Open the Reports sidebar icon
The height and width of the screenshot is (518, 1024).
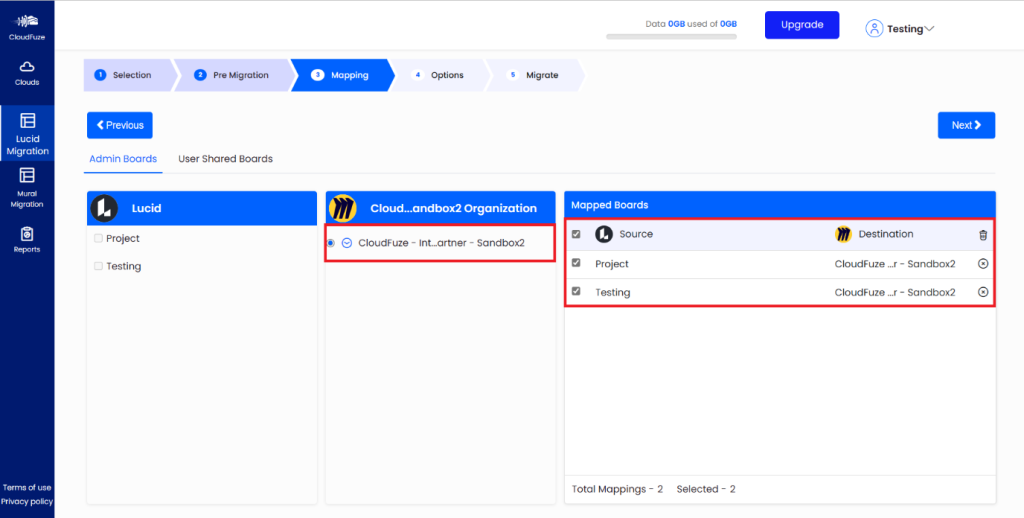pyautogui.click(x=27, y=239)
